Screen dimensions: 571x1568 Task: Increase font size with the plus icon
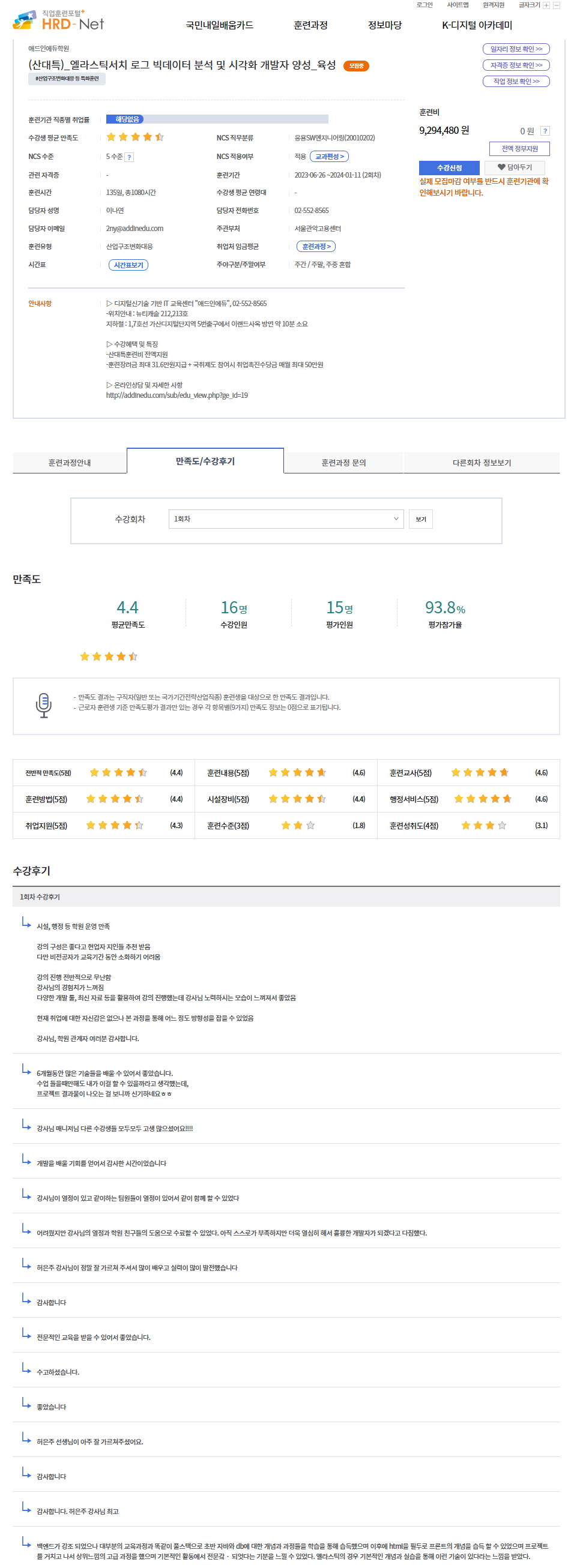(x=546, y=5)
